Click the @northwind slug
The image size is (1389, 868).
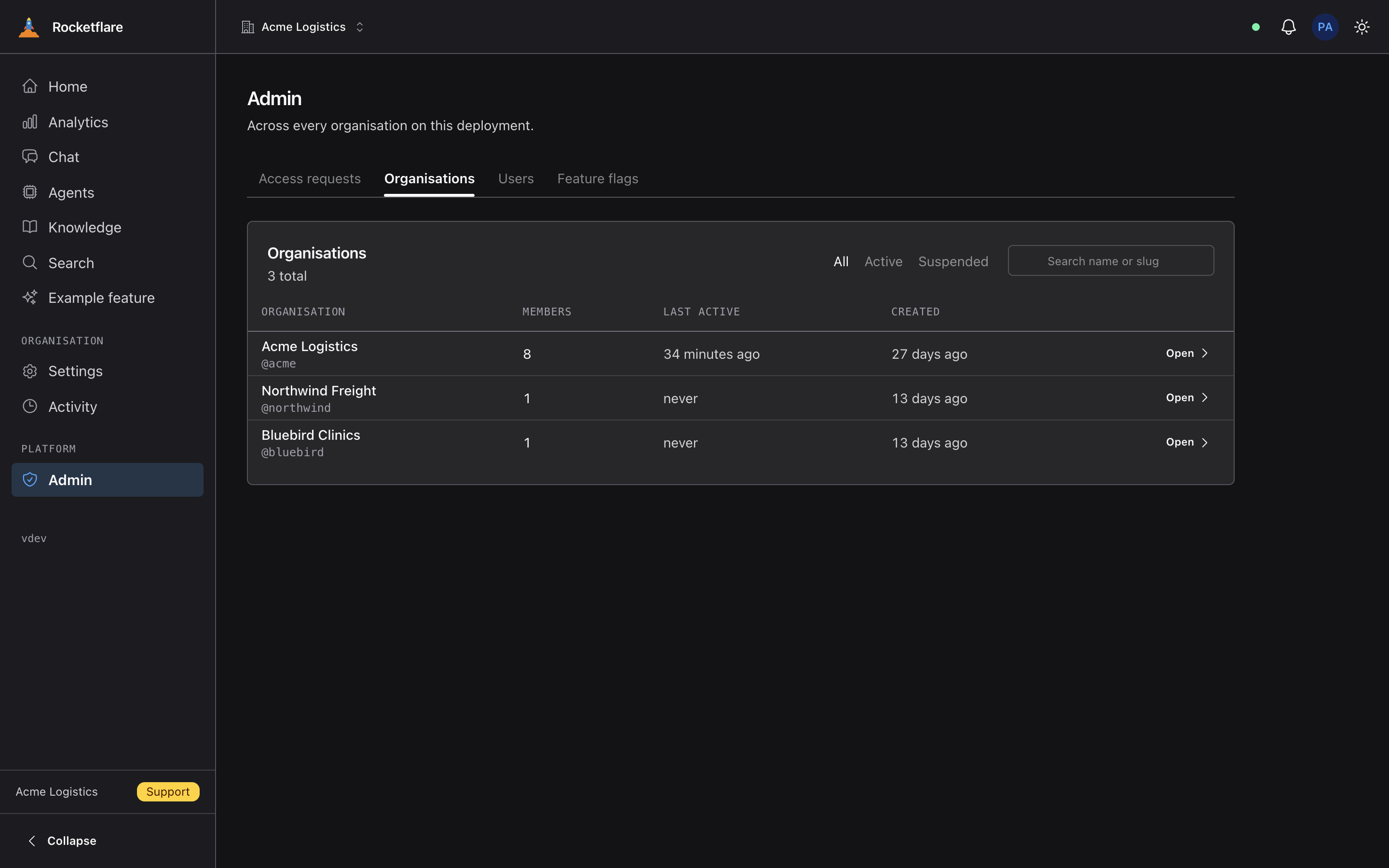[x=296, y=407]
